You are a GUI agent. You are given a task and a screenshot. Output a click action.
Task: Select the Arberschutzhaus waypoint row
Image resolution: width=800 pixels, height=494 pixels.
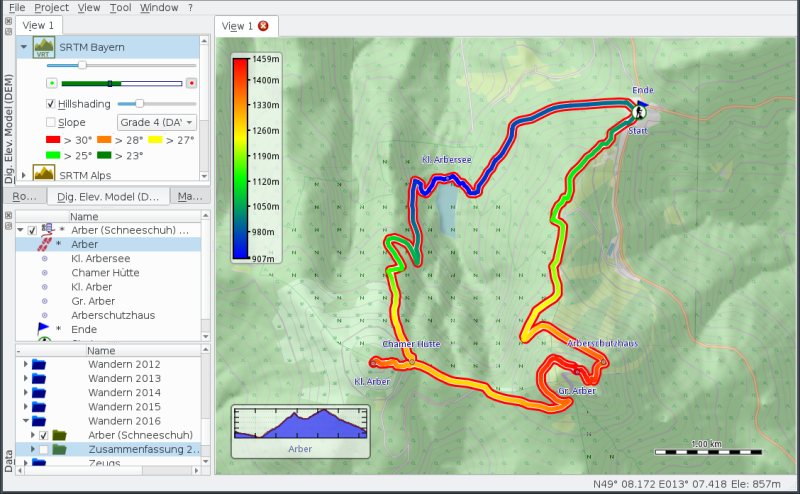109,315
